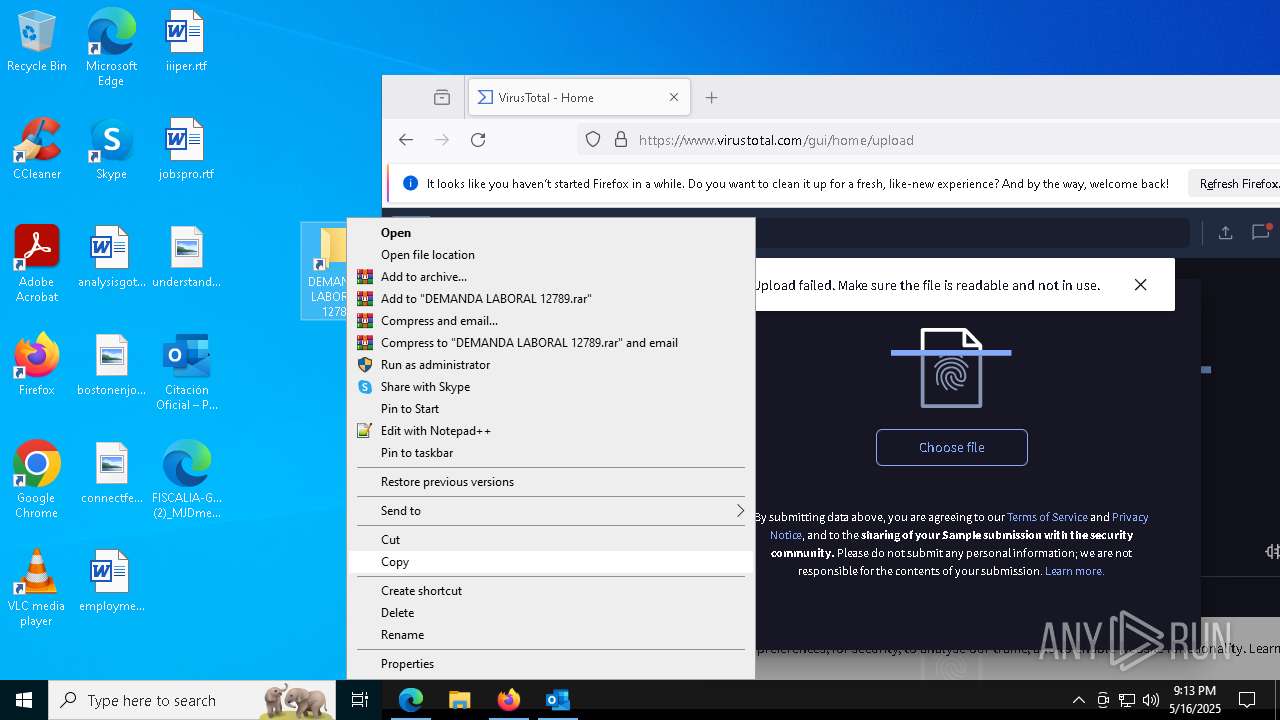Viewport: 1280px width, 720px height.
Task: Select Add to "DEMANDA LABORAL 12789.rar"
Action: 551,299
